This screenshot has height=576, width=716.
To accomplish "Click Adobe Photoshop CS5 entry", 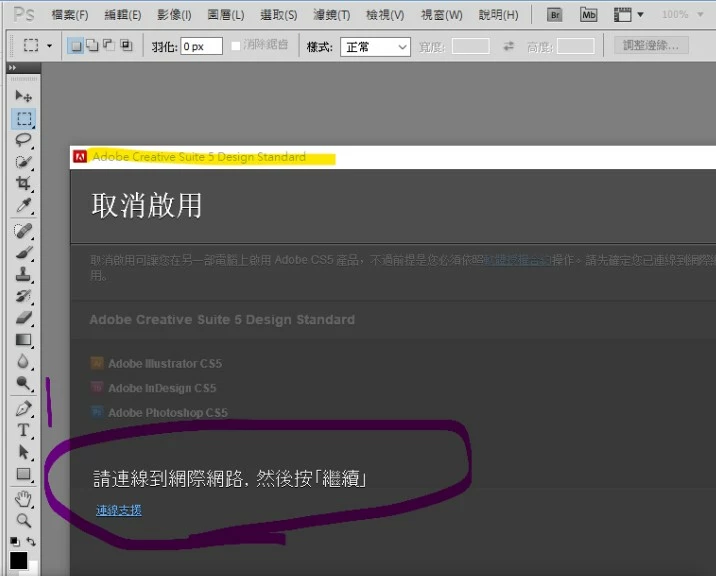I will (159, 412).
